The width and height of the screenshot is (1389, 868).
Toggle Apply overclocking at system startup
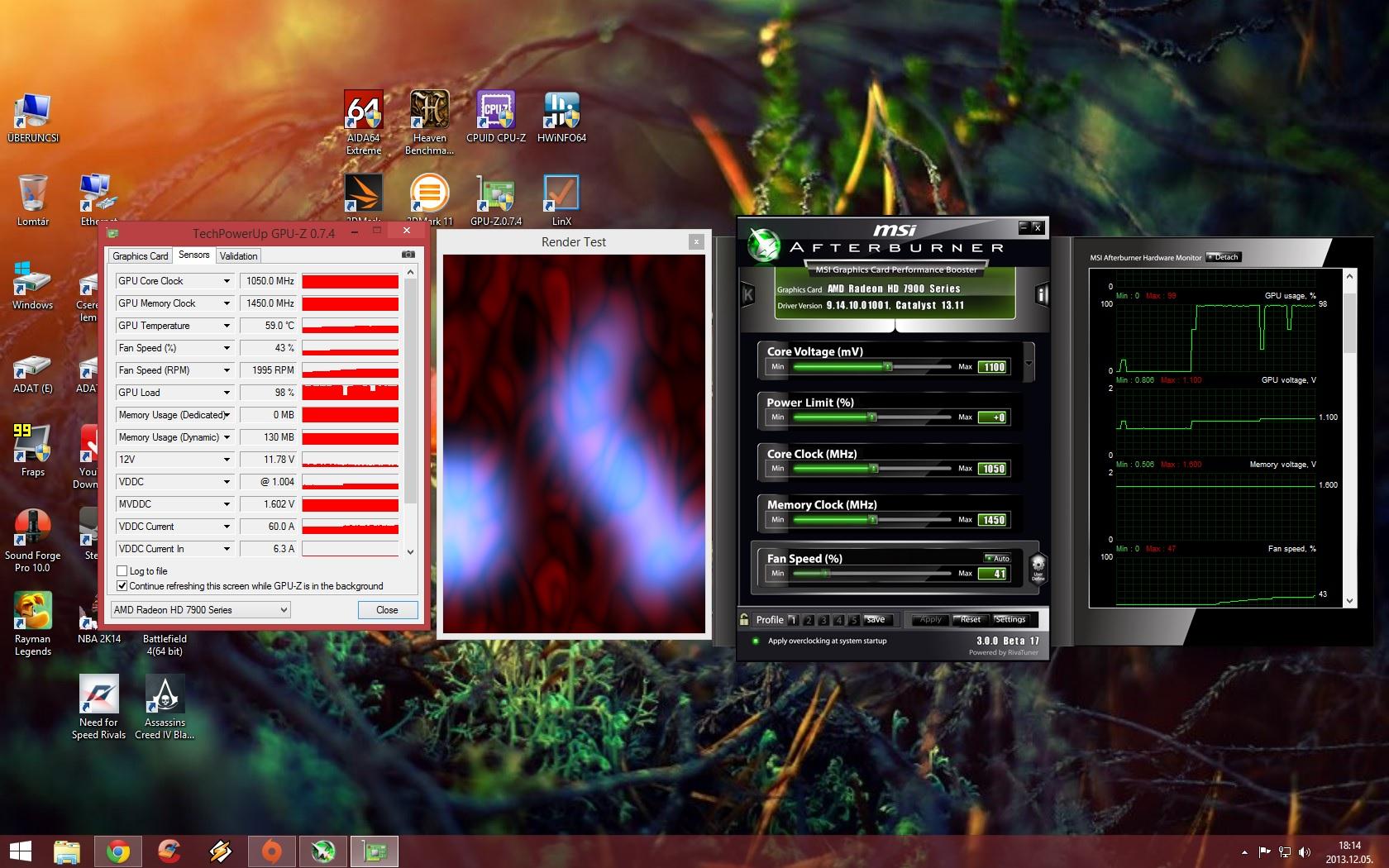click(756, 641)
